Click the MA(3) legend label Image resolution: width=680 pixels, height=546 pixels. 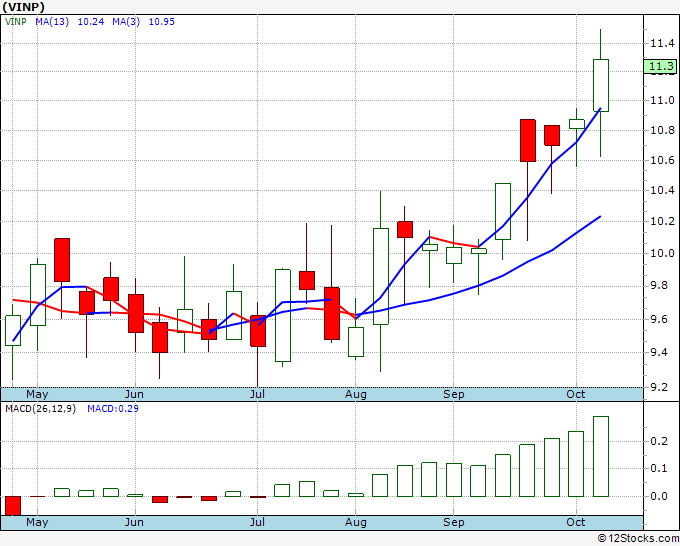(x=126, y=22)
